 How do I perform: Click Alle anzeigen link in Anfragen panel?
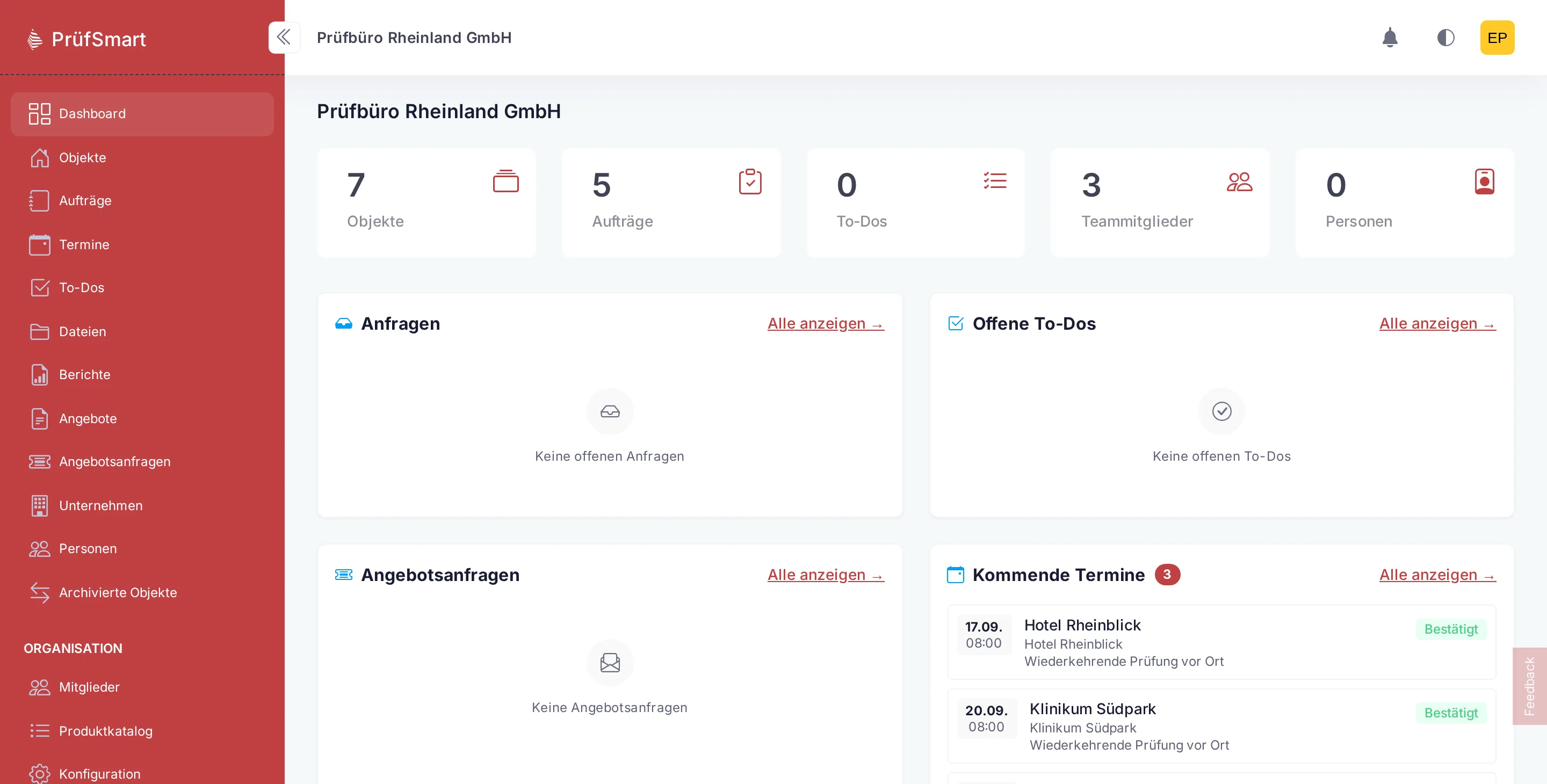[x=826, y=324]
